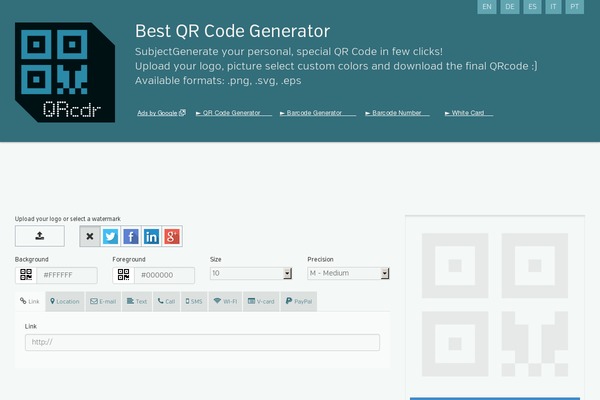This screenshot has width=600, height=400.
Task: Focus the Link http:// input field
Action: click(202, 342)
